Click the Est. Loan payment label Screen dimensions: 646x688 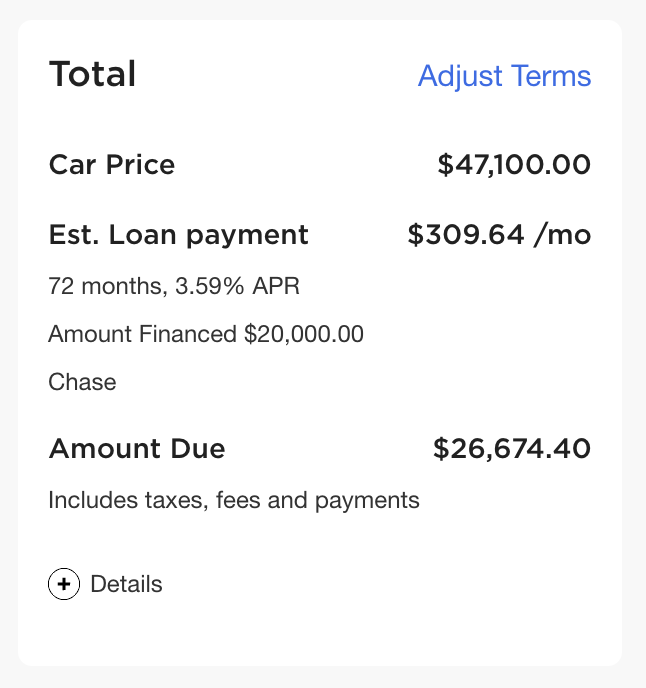point(179,236)
